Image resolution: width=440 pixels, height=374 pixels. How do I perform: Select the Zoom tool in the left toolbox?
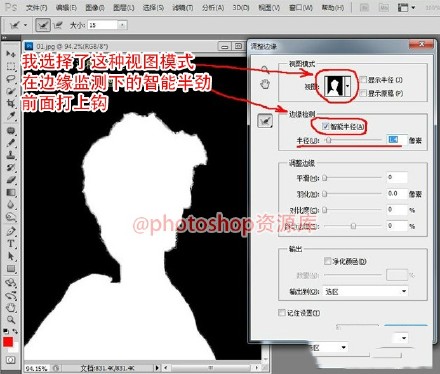click(x=11, y=320)
